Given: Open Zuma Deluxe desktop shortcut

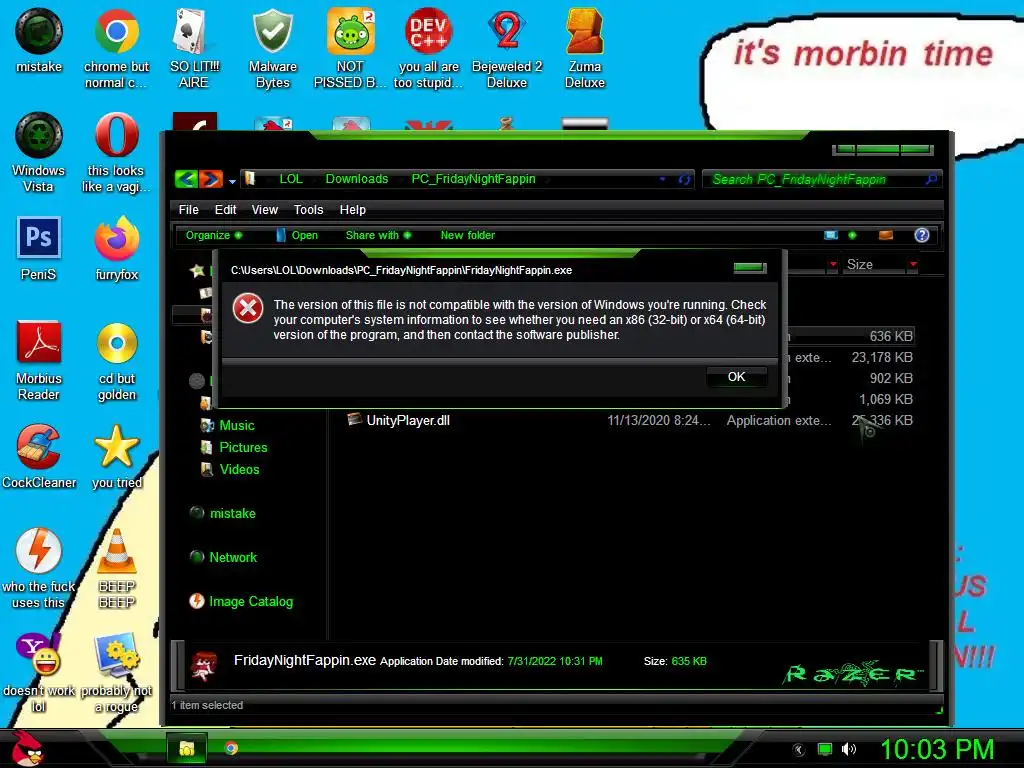Looking at the screenshot, I should point(584,47).
